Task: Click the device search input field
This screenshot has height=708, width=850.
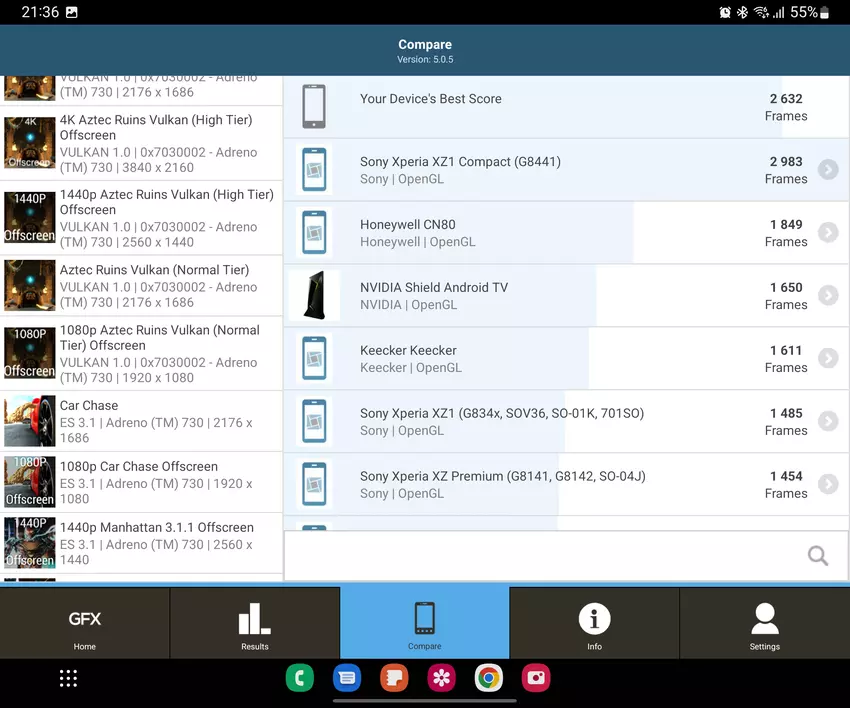Action: 540,556
